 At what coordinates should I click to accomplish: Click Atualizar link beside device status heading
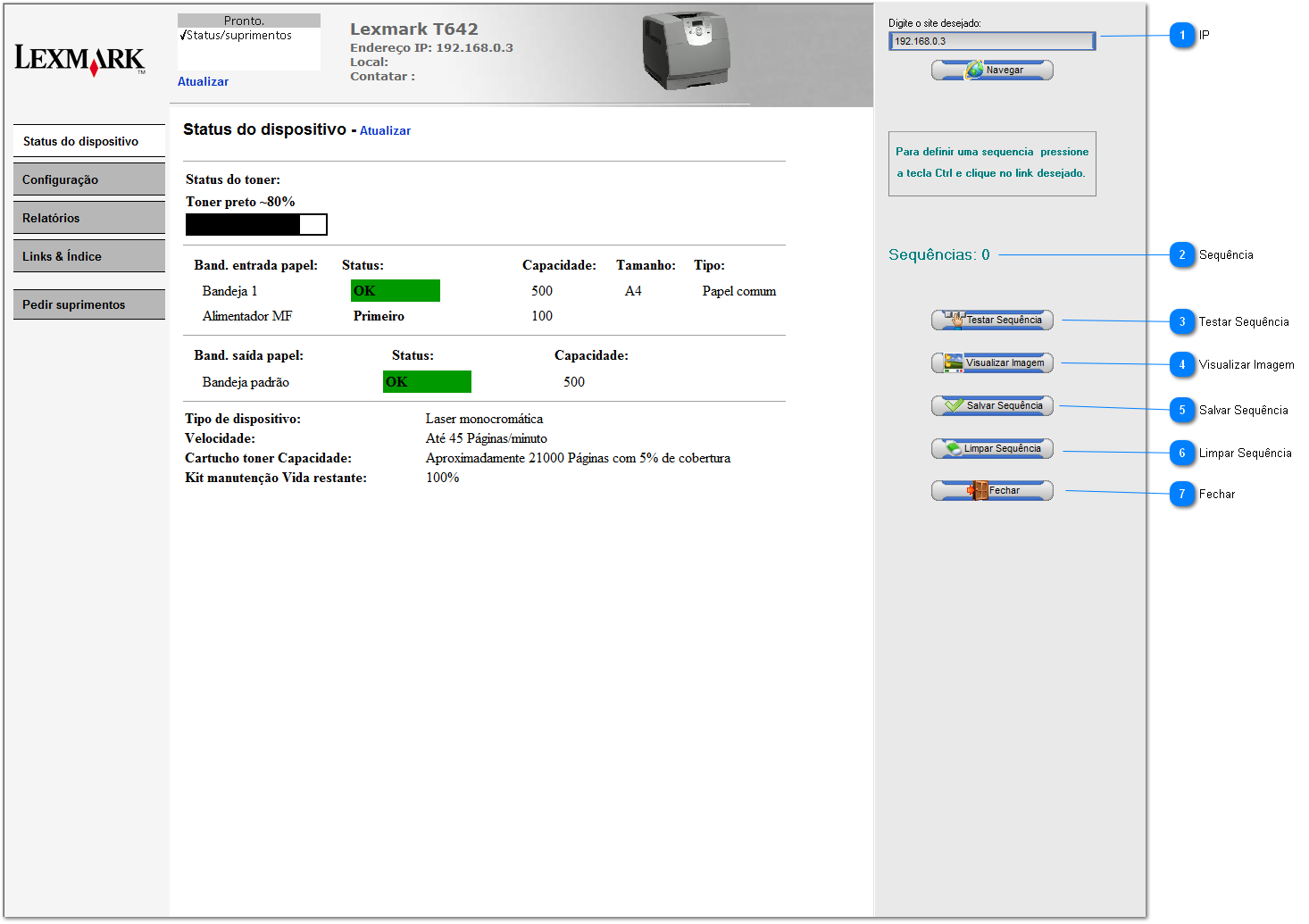(385, 130)
